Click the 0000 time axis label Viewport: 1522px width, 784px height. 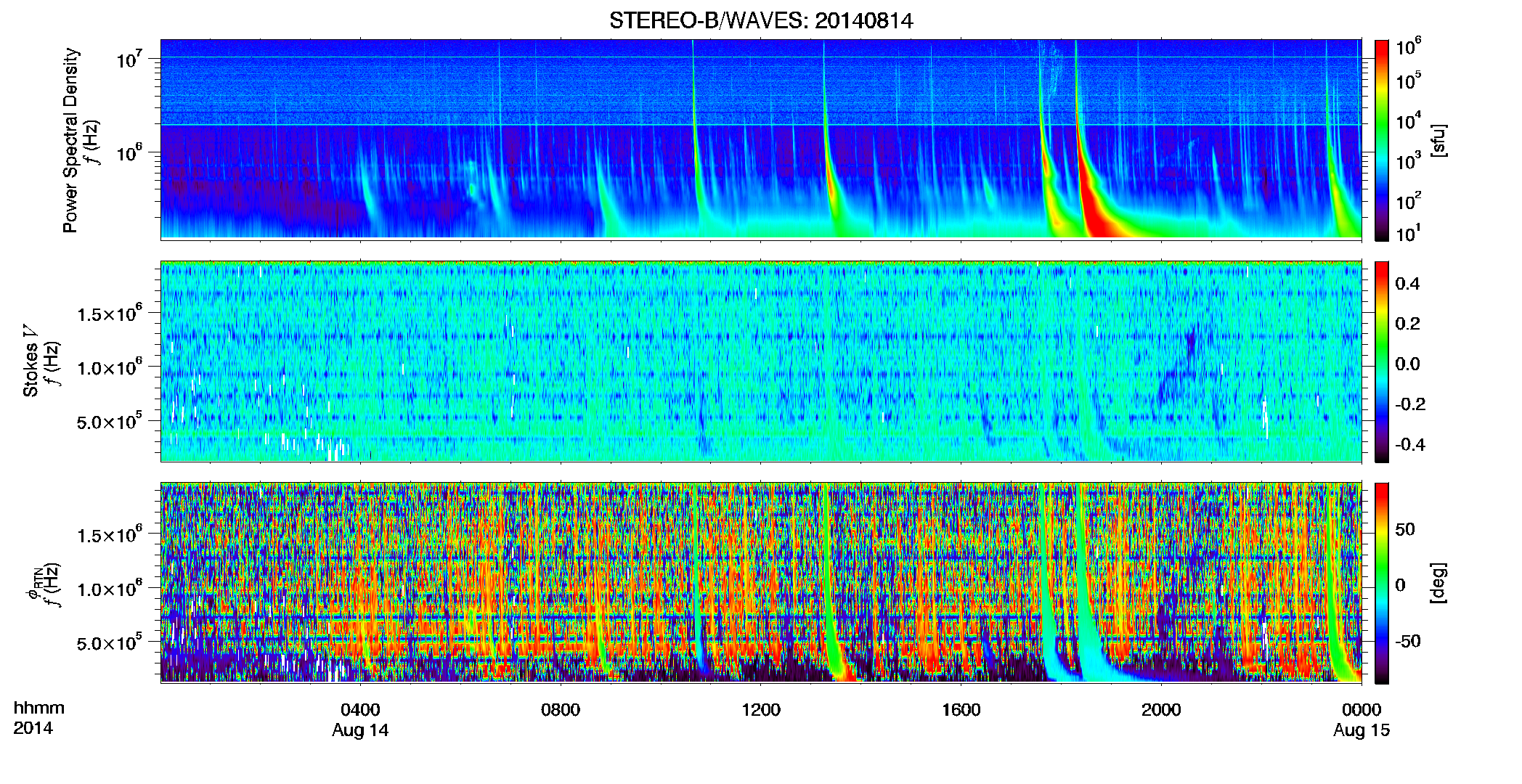coord(1362,709)
